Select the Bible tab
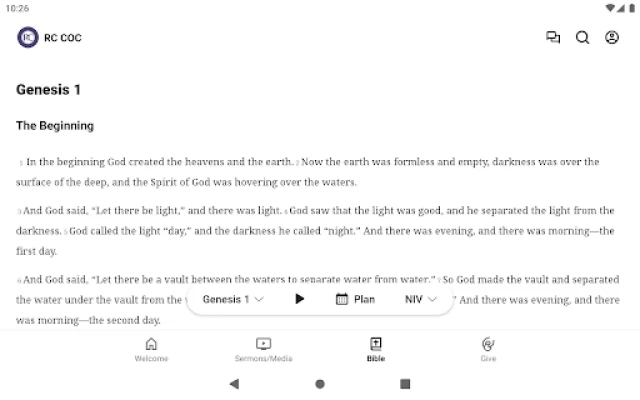Image resolution: width=640 pixels, height=400 pixels. point(376,350)
